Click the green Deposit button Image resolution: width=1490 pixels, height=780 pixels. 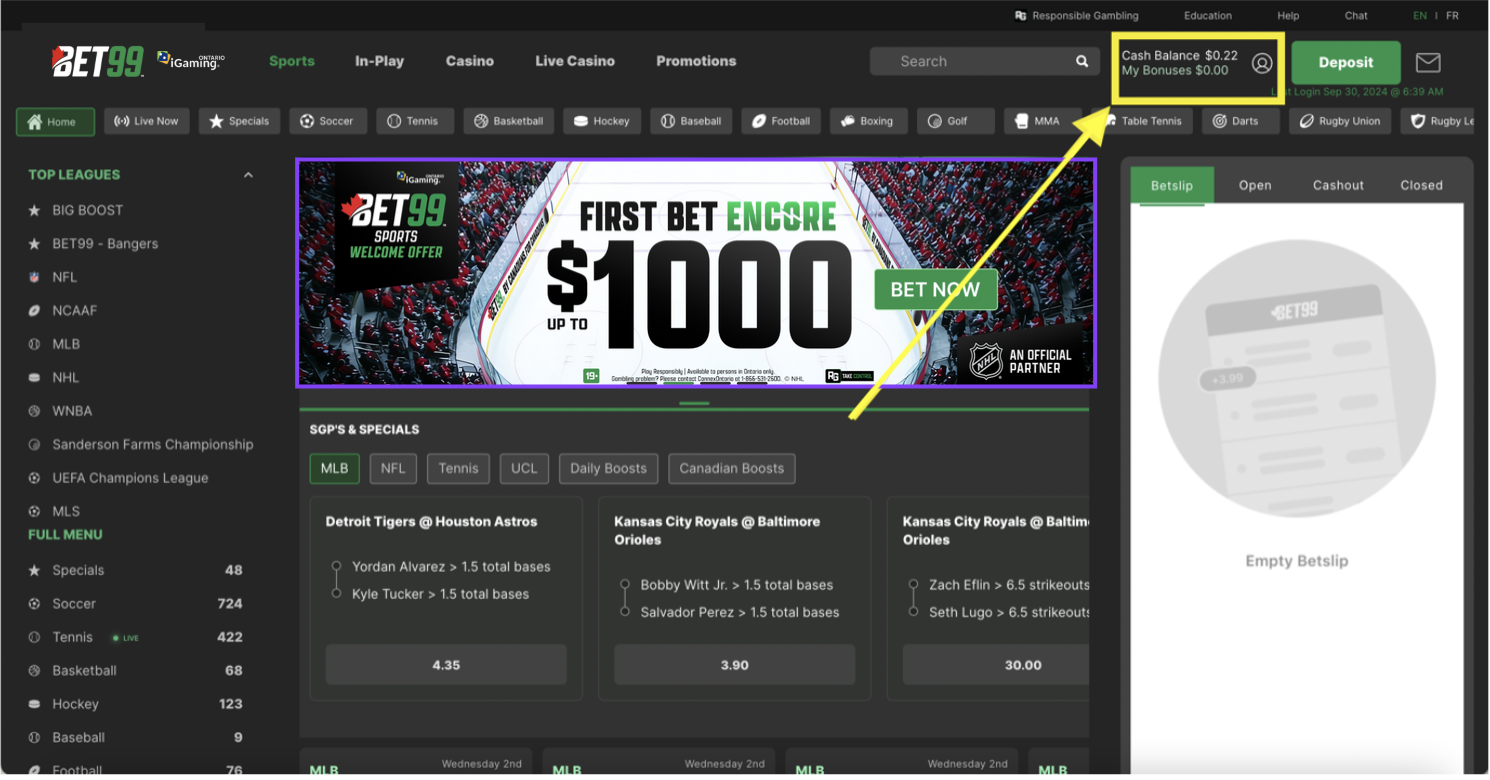pos(1346,62)
